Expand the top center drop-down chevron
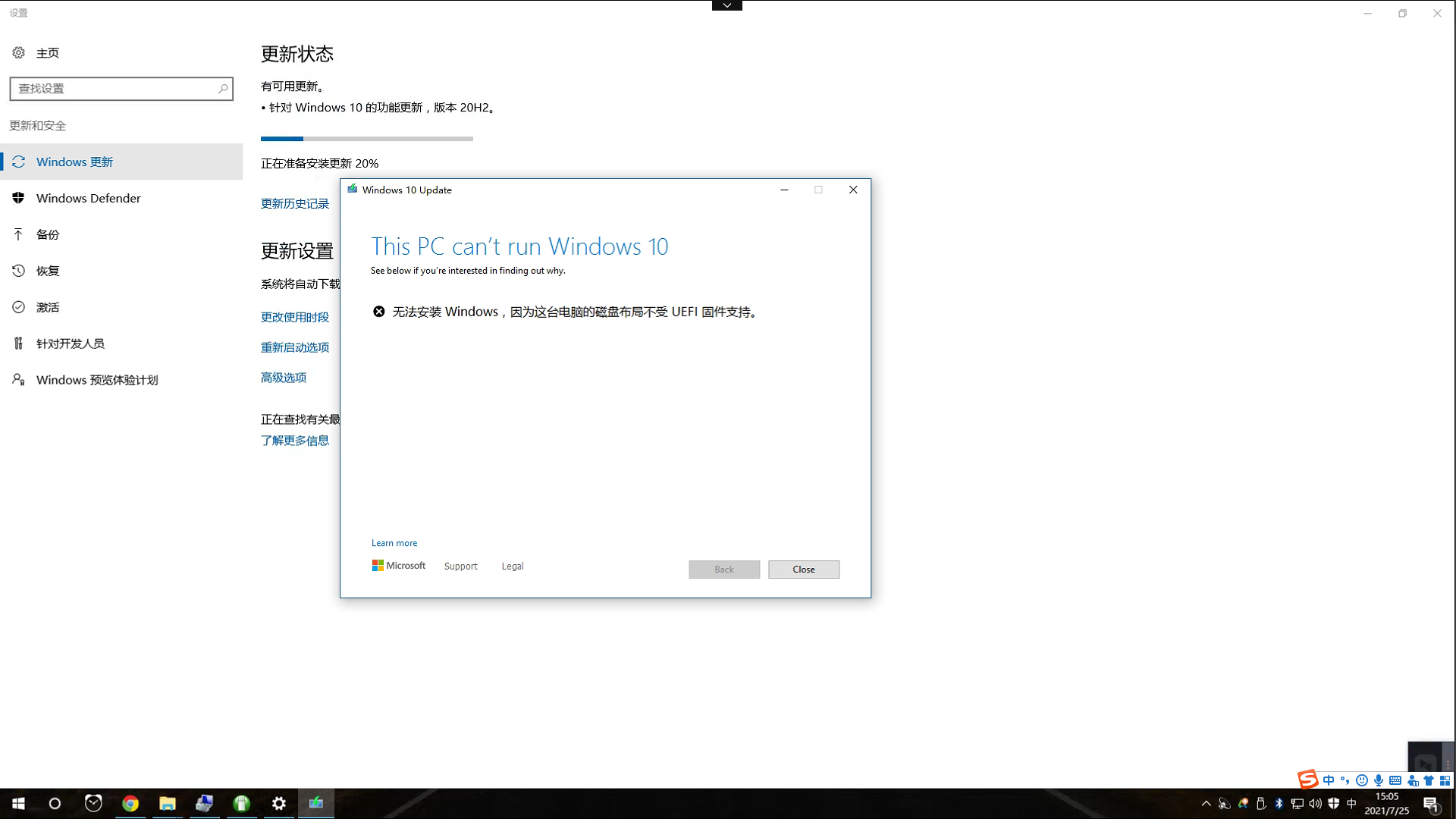1456x819 pixels. [727, 5]
